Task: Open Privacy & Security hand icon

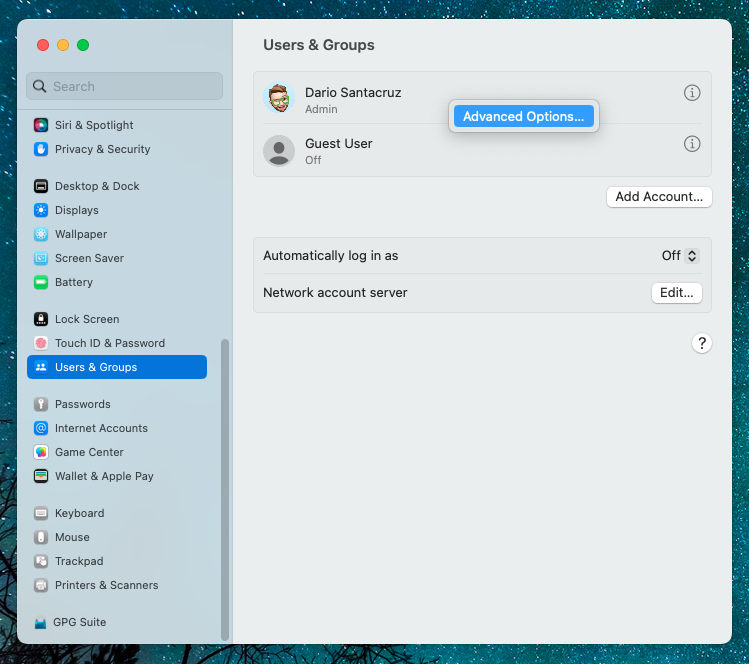Action: tap(41, 149)
